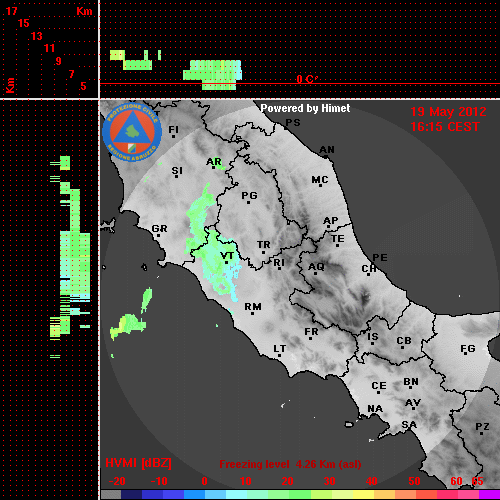The height and width of the screenshot is (500, 500).
Task: Click the CB city label on map
Action: (404, 341)
